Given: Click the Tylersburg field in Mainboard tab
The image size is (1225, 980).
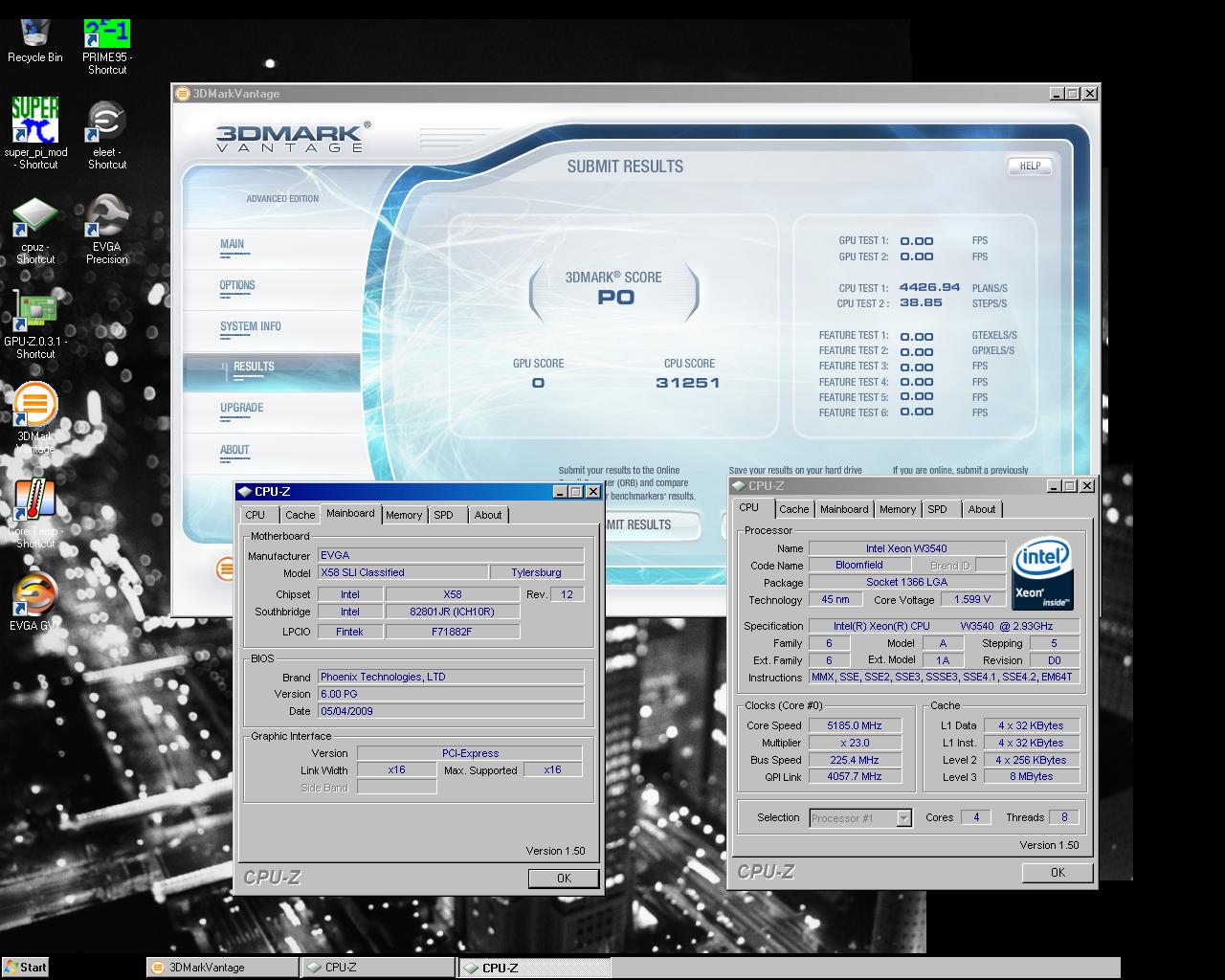Looking at the screenshot, I should click(536, 572).
